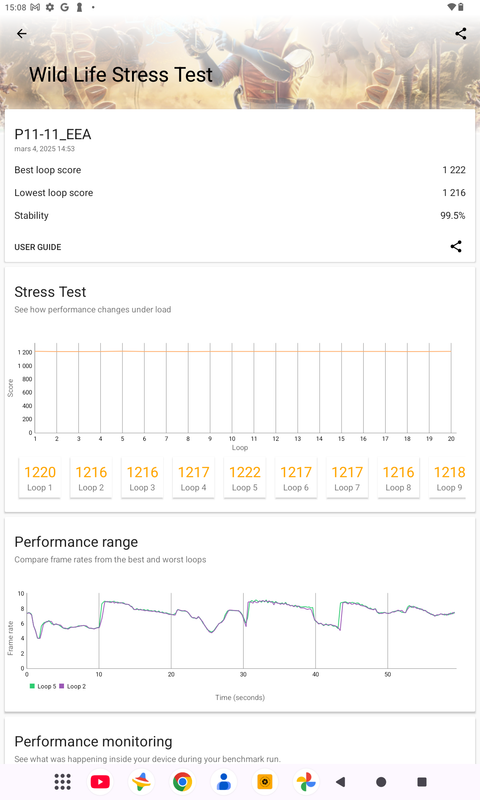
Task: Launch YouTube from the taskbar
Action: [100, 782]
